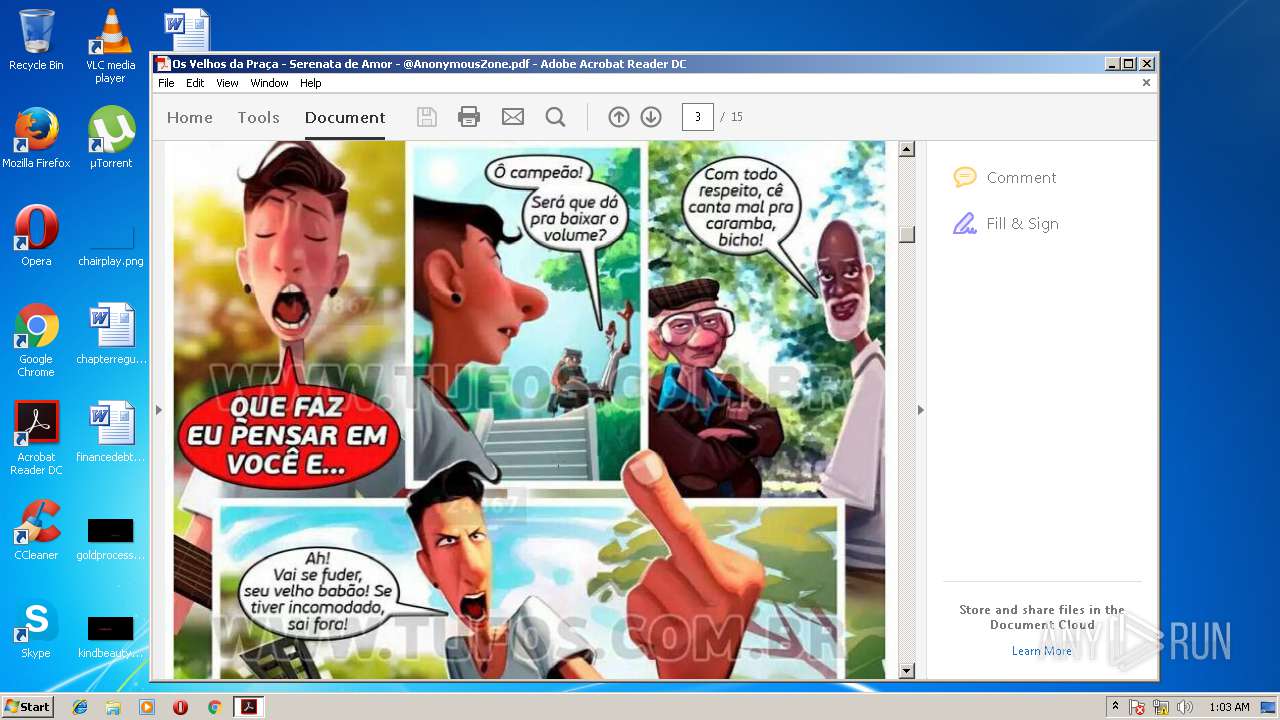Select the Document tab
This screenshot has height=720, width=1280.
click(x=345, y=117)
